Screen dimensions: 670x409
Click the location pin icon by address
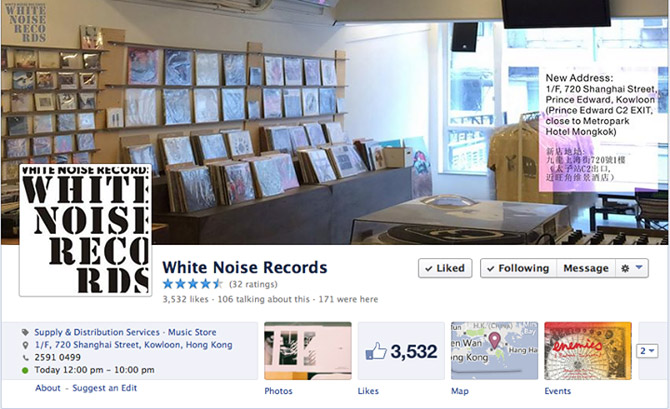click(x=25, y=345)
